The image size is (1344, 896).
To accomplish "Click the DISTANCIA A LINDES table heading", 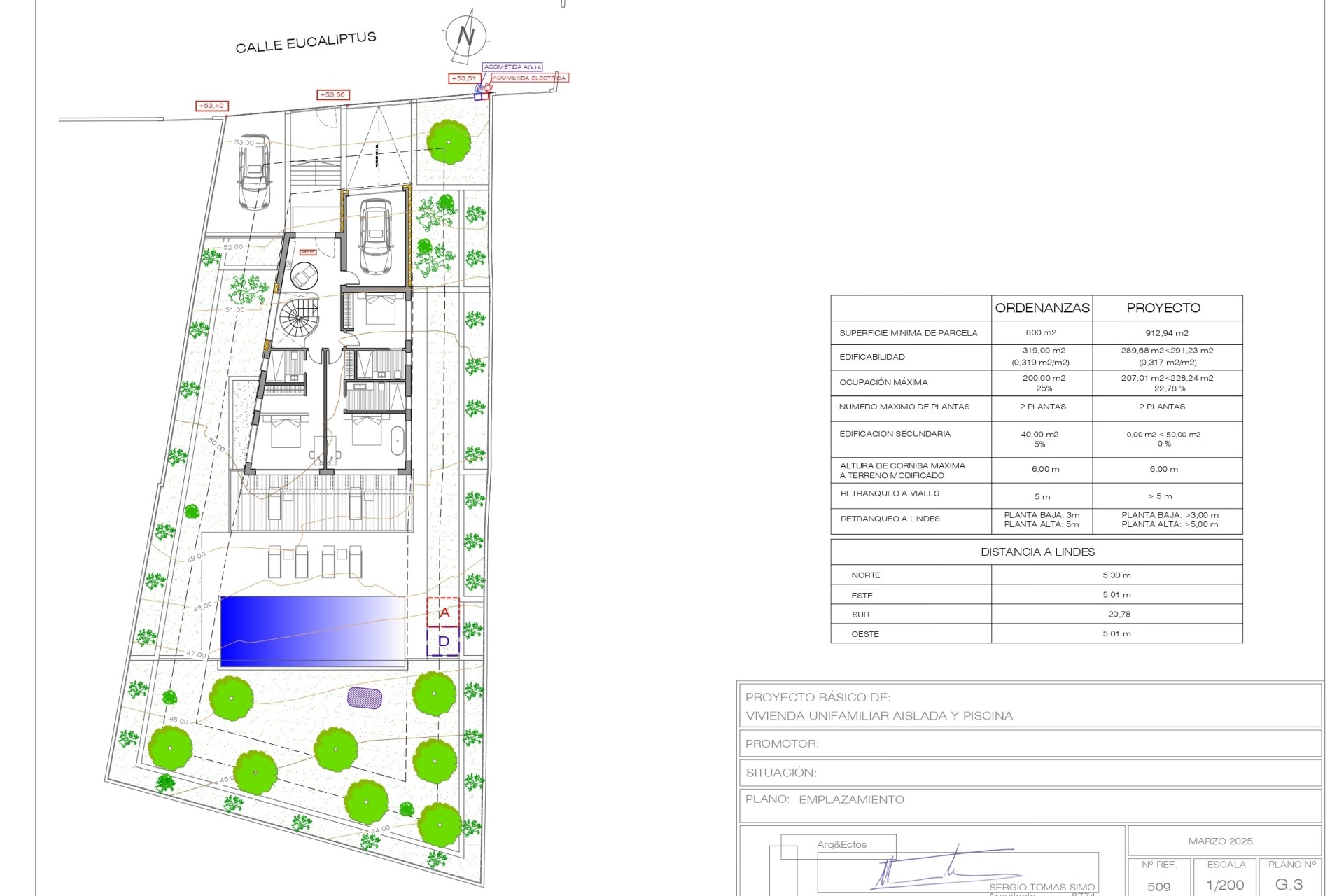I will (x=1037, y=552).
